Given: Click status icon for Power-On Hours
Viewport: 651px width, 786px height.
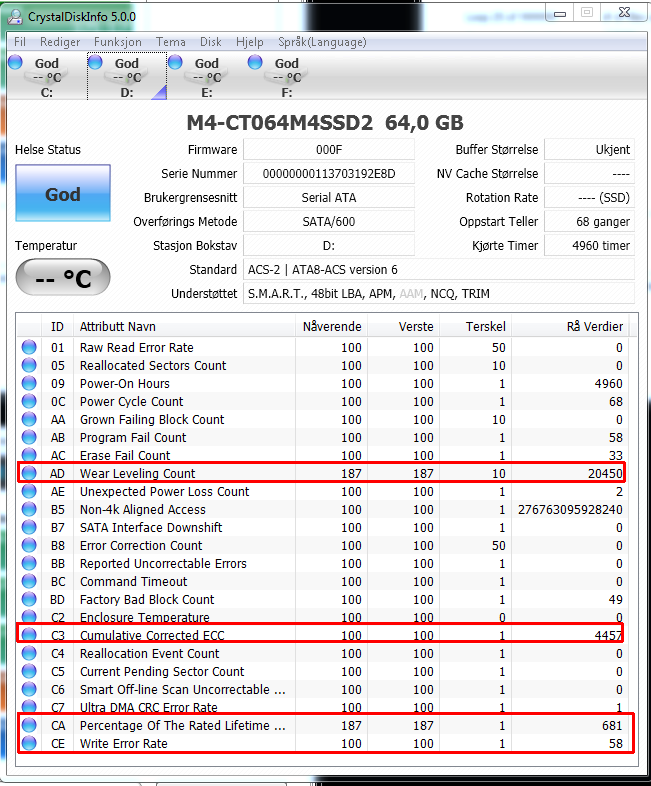Looking at the screenshot, I should 29,383.
